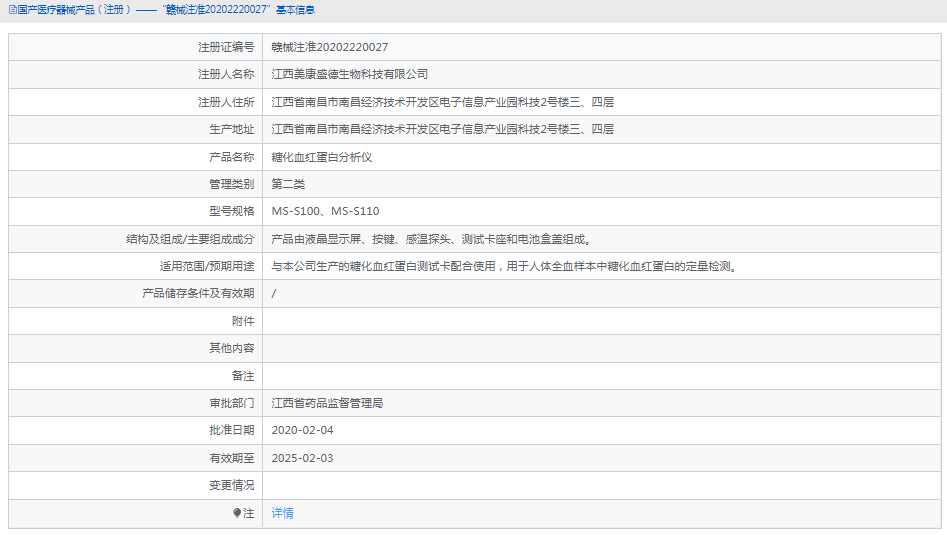This screenshot has height=535, width=947.
Task: Click the 注册证编号 row label
Action: click(225, 47)
